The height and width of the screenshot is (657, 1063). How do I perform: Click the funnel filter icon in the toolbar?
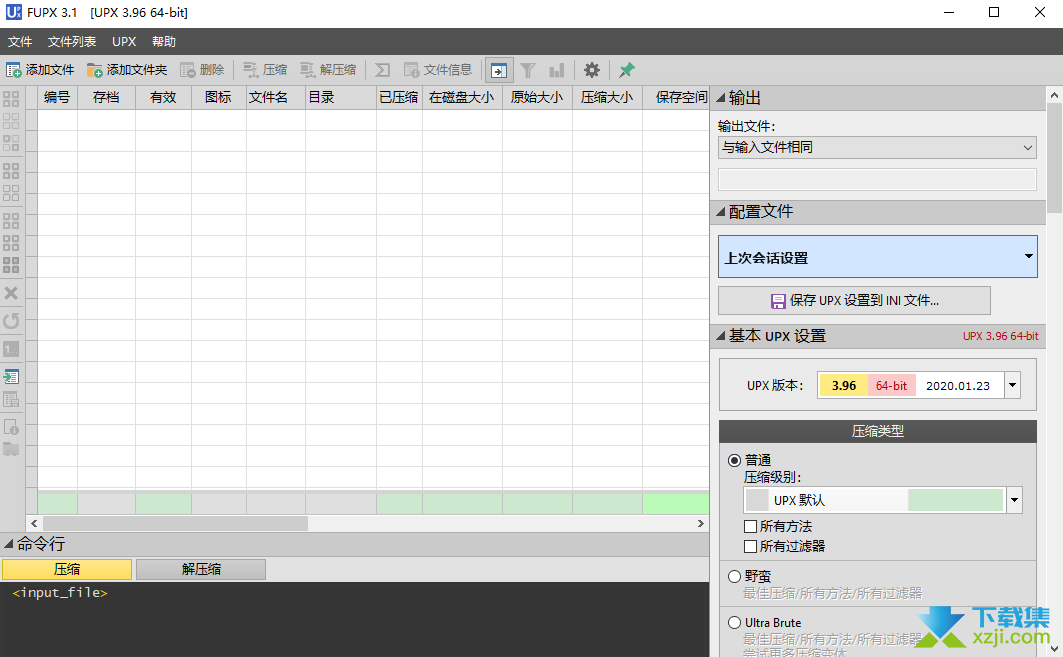pos(528,70)
